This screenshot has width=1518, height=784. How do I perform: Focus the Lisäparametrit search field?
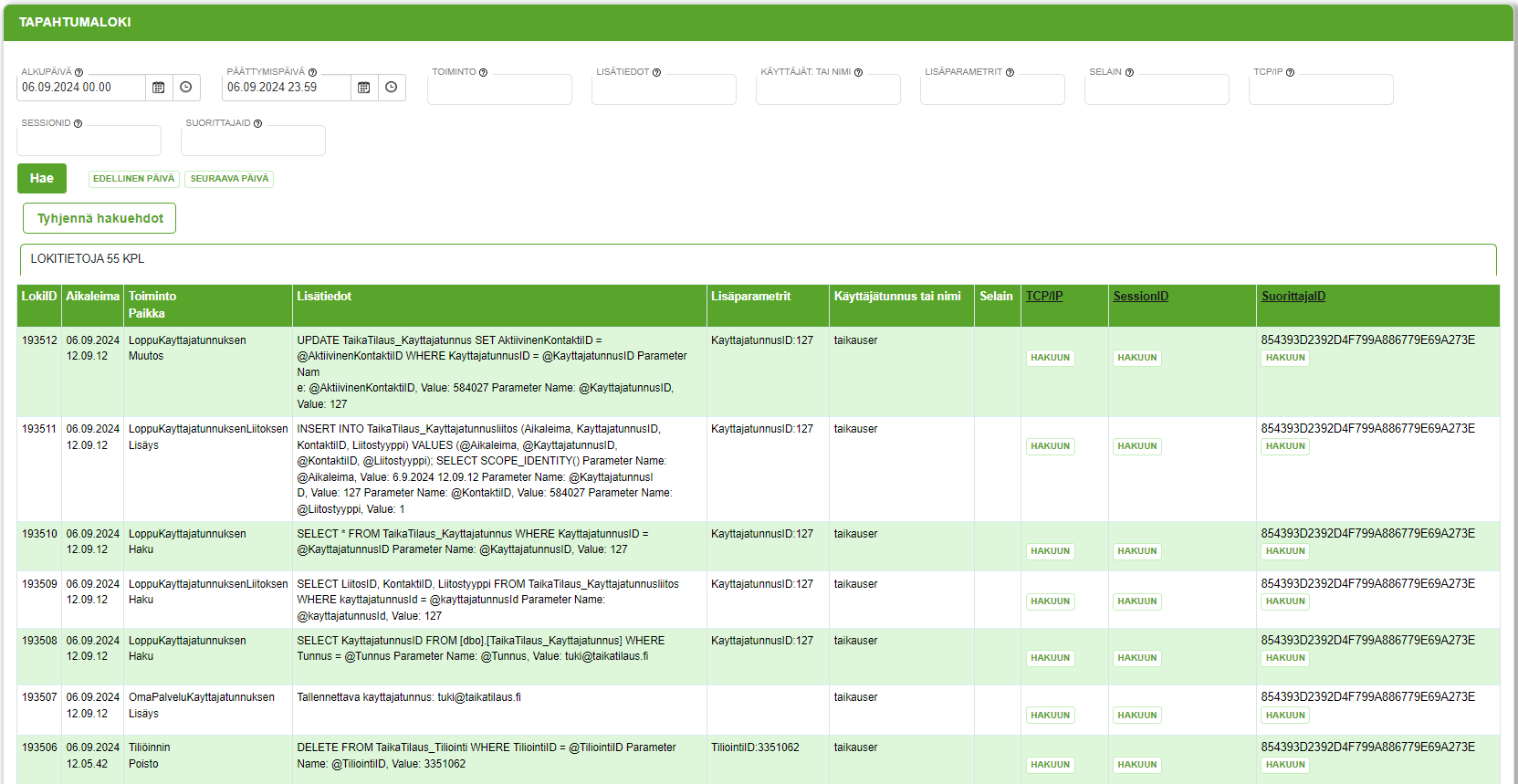coord(992,89)
